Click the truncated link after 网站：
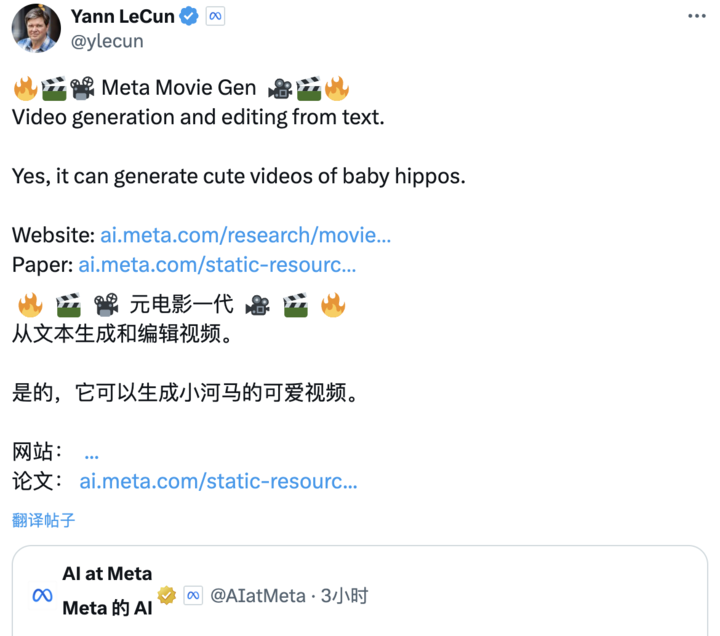Screen dimensions: 720x636 click(x=91, y=452)
